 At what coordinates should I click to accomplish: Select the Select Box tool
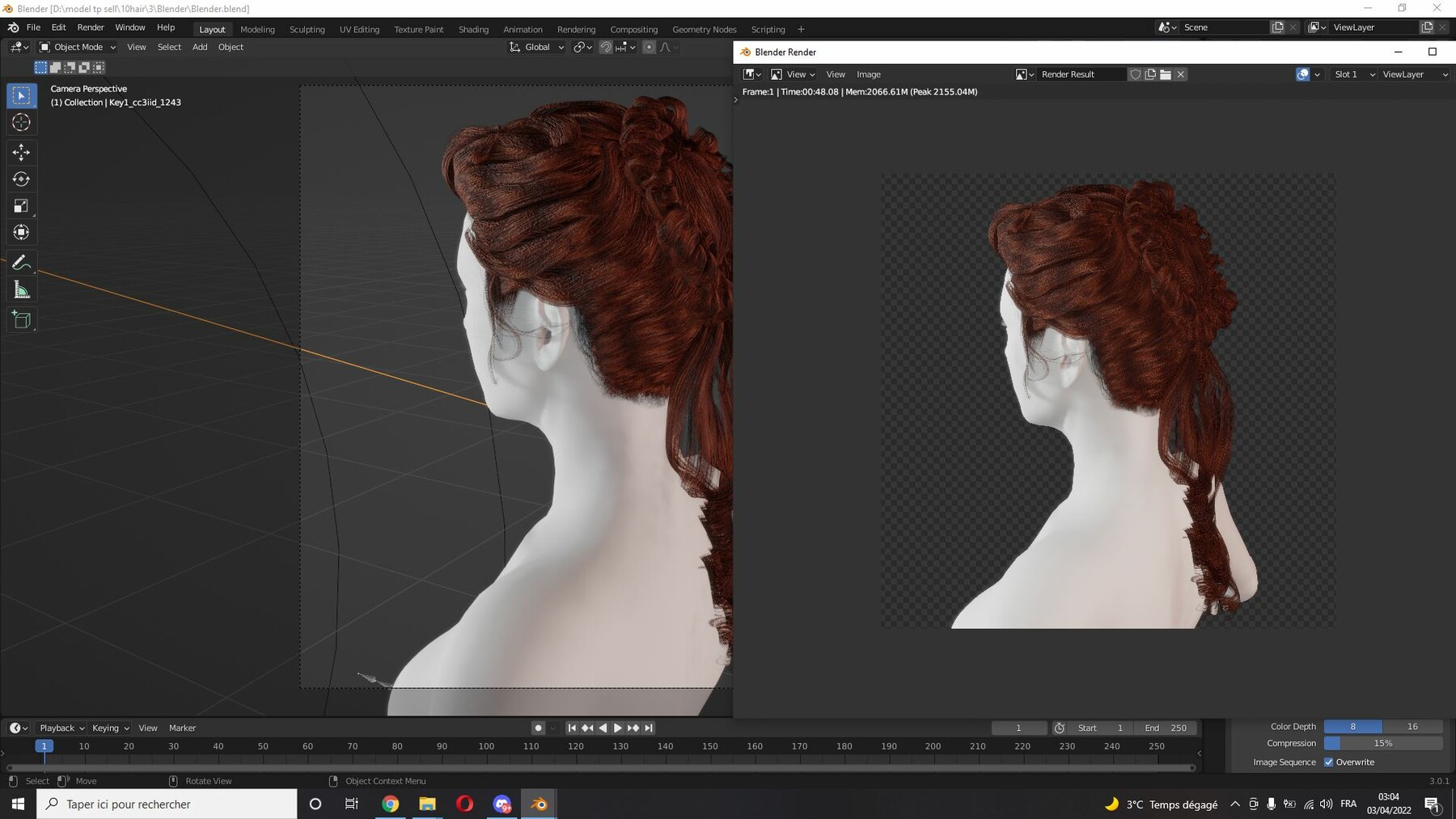(22, 95)
